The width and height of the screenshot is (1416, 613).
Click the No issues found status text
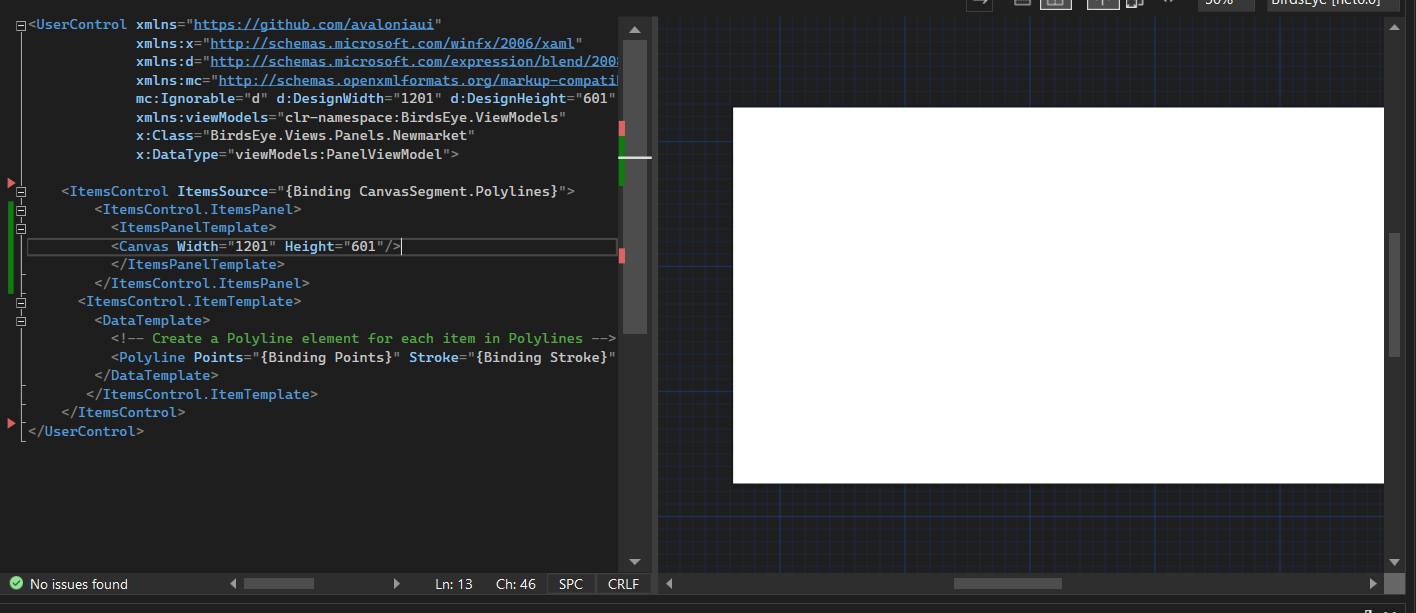80,583
